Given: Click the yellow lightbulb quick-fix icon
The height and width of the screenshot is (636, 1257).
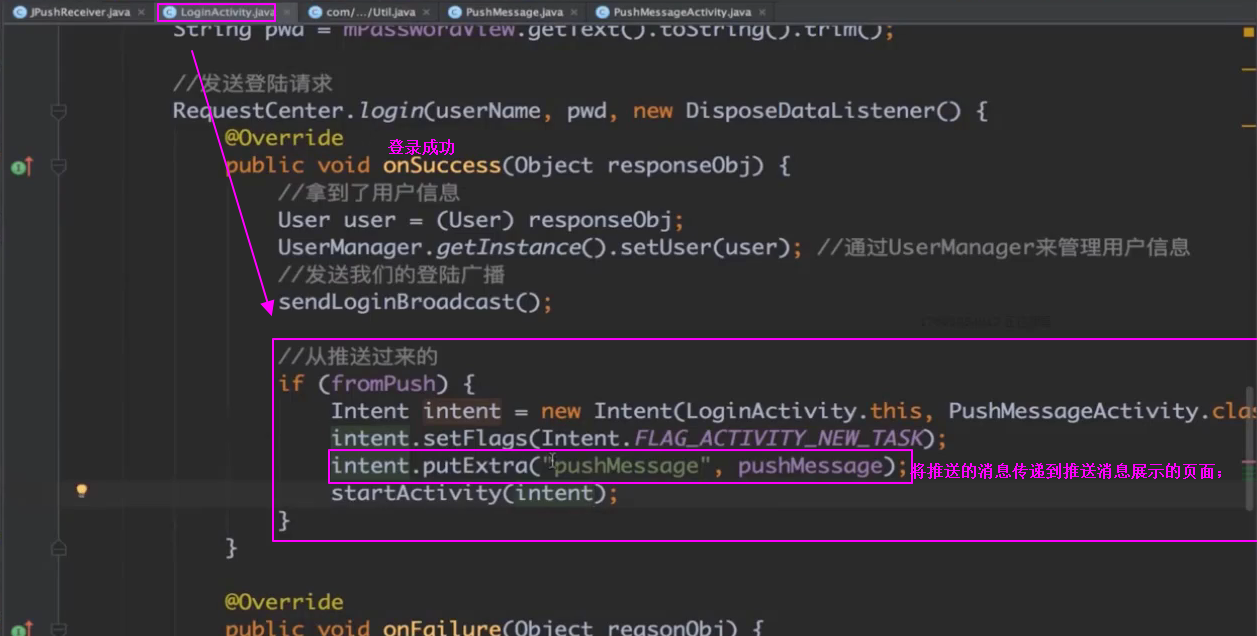Looking at the screenshot, I should (x=82, y=491).
